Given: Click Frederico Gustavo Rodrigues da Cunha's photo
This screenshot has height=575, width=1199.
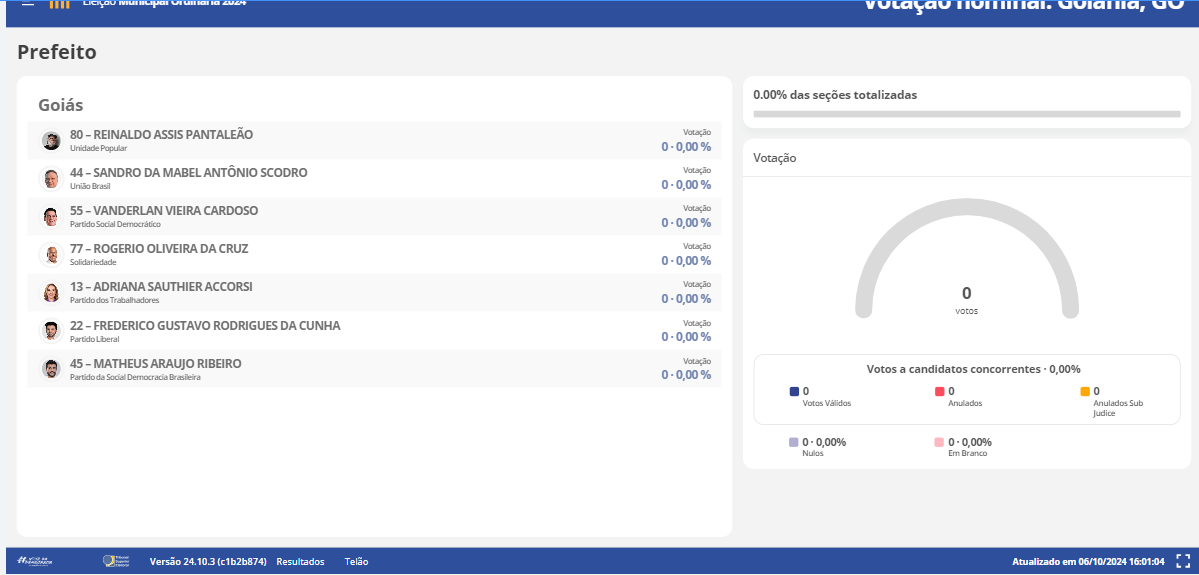Looking at the screenshot, I should [x=51, y=331].
